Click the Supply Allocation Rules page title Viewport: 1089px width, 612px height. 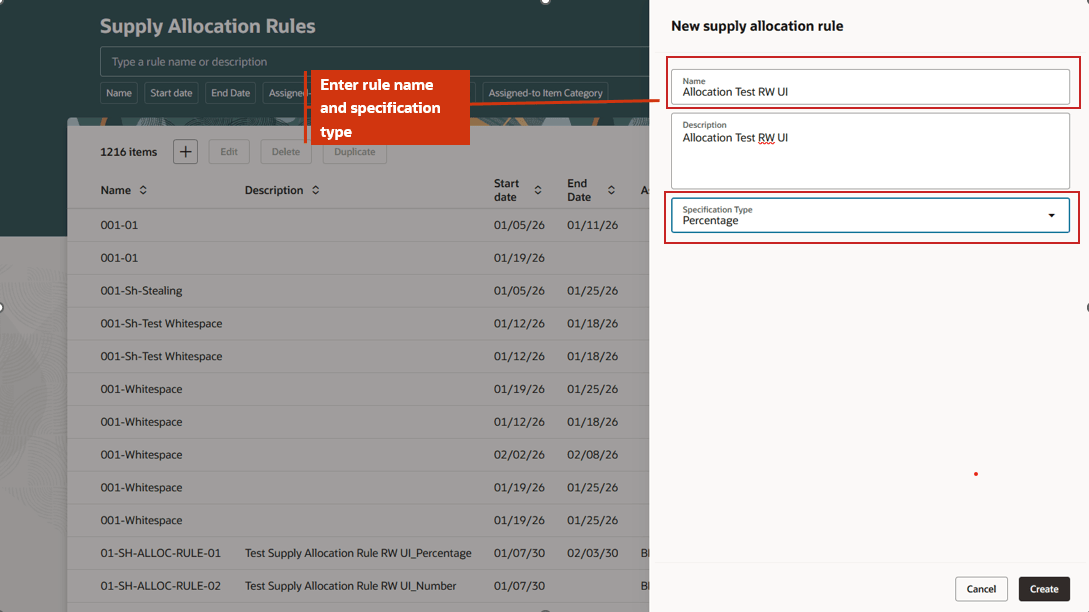(208, 26)
